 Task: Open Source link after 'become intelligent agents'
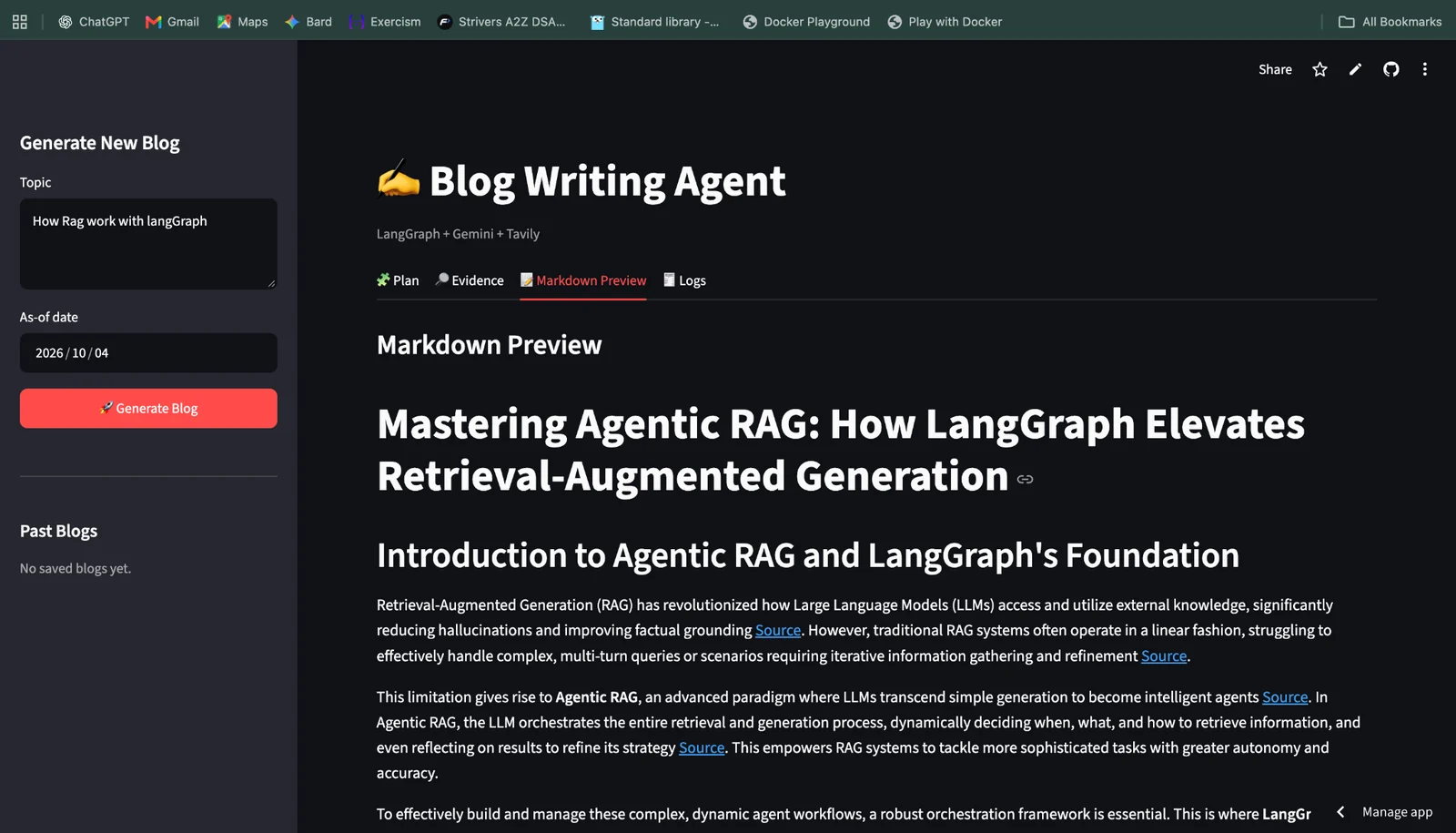point(1285,696)
